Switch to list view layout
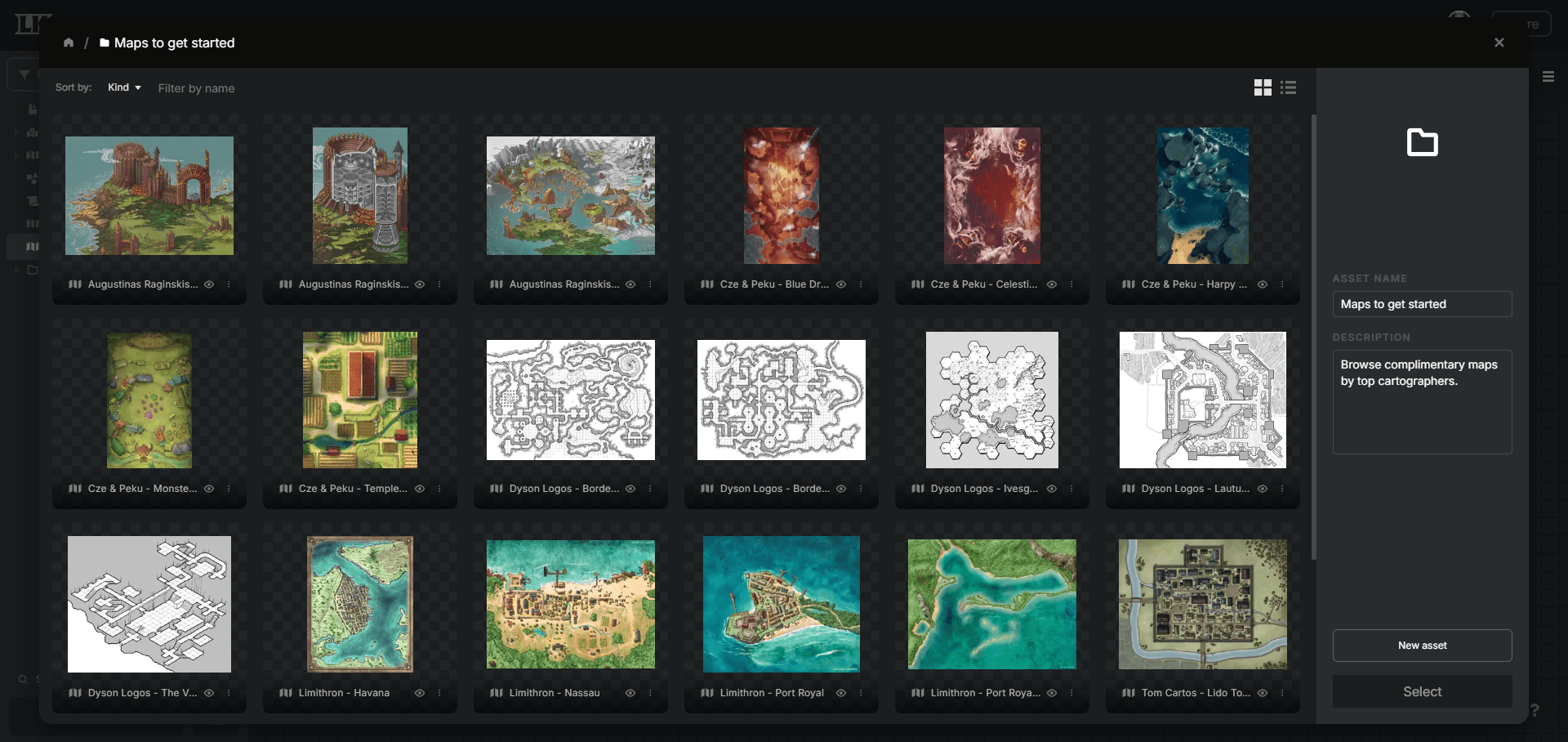Screen dimensions: 1568x742 [1288, 87]
